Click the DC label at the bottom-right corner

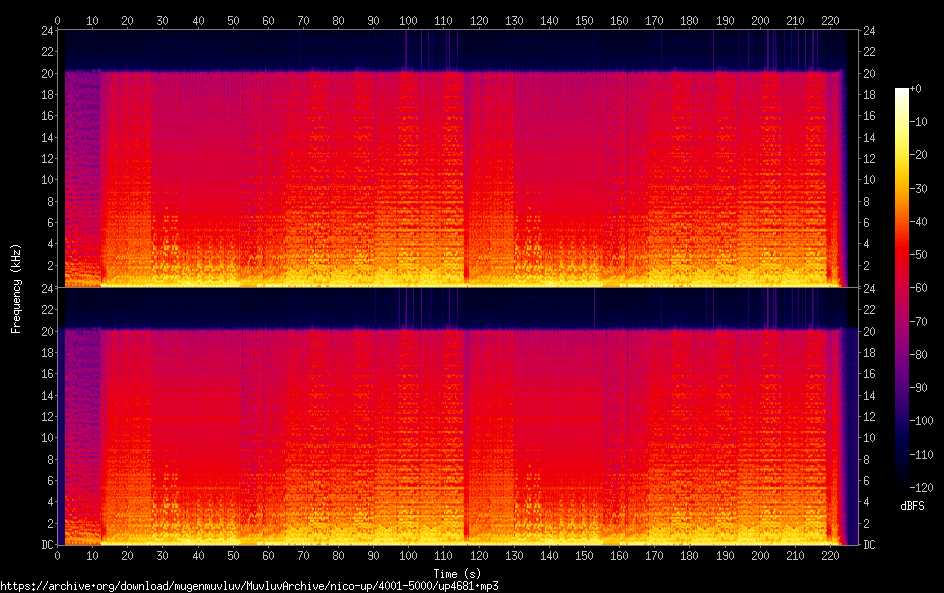[869, 545]
